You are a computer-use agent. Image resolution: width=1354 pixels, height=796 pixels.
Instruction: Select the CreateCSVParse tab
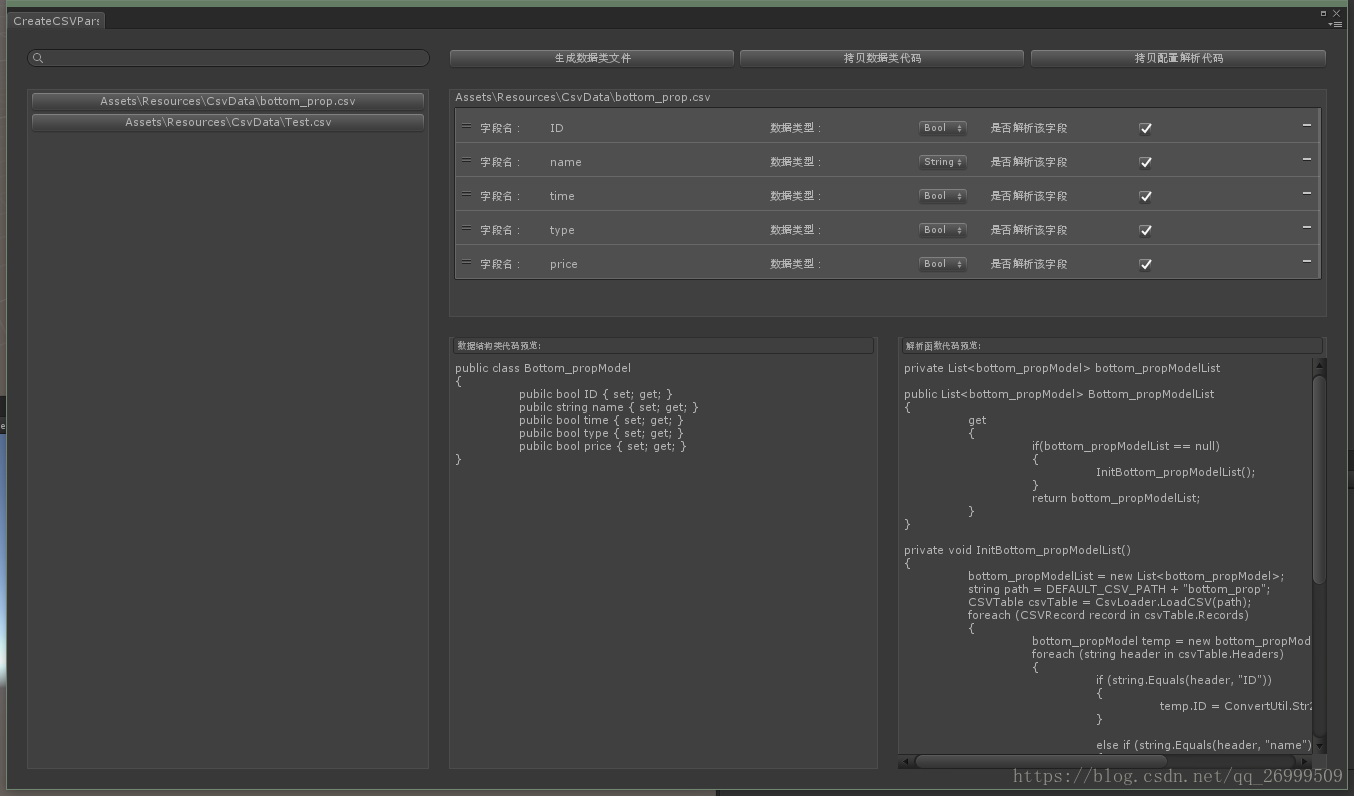click(56, 20)
